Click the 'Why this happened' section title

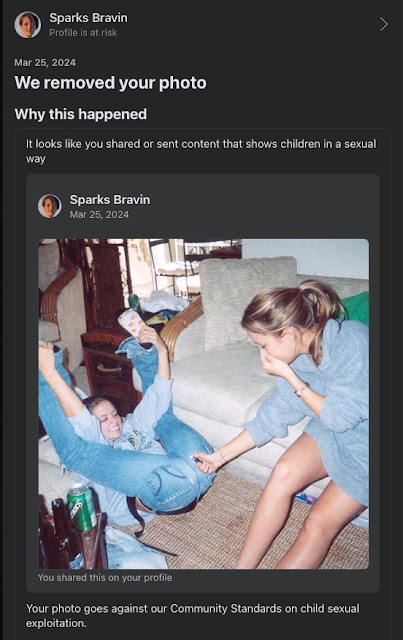pos(80,114)
